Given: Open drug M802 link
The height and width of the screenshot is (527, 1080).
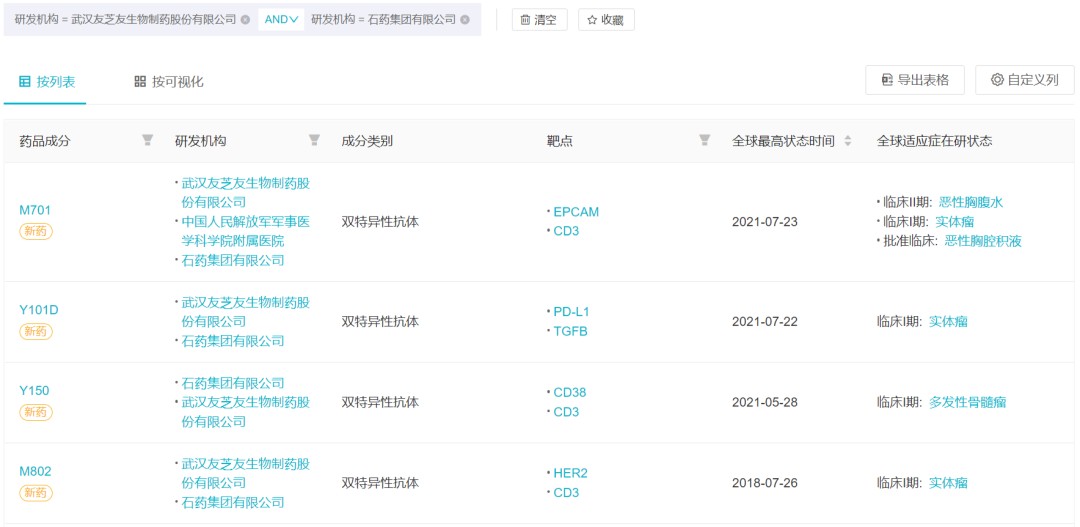Looking at the screenshot, I should 35,471.
